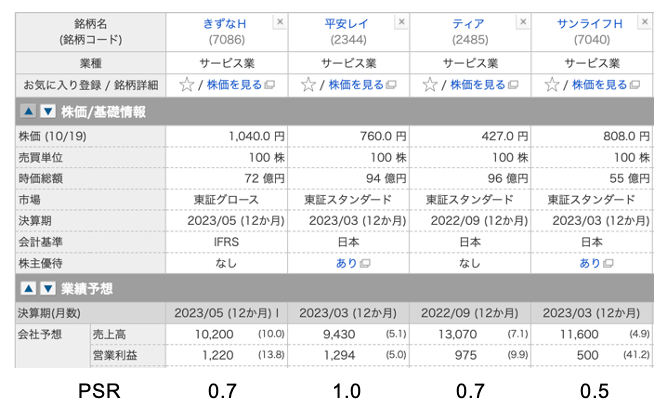
Task: Open ティア stock name link
Action: click(x=468, y=24)
